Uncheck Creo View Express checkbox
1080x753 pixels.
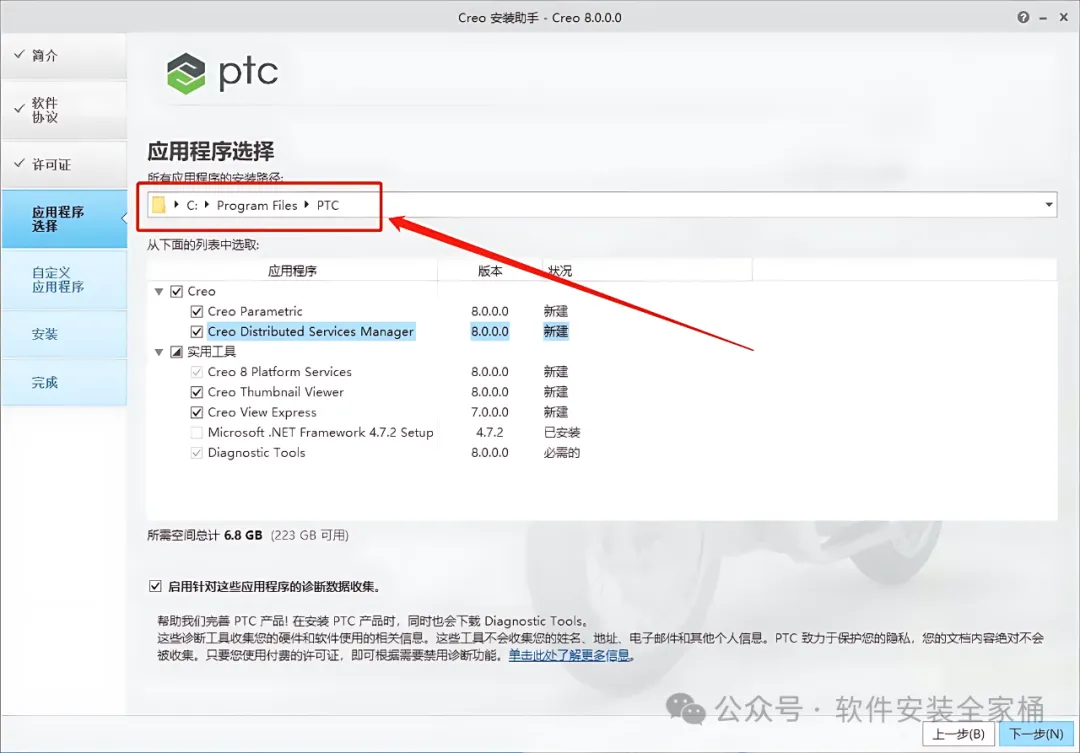(x=196, y=412)
